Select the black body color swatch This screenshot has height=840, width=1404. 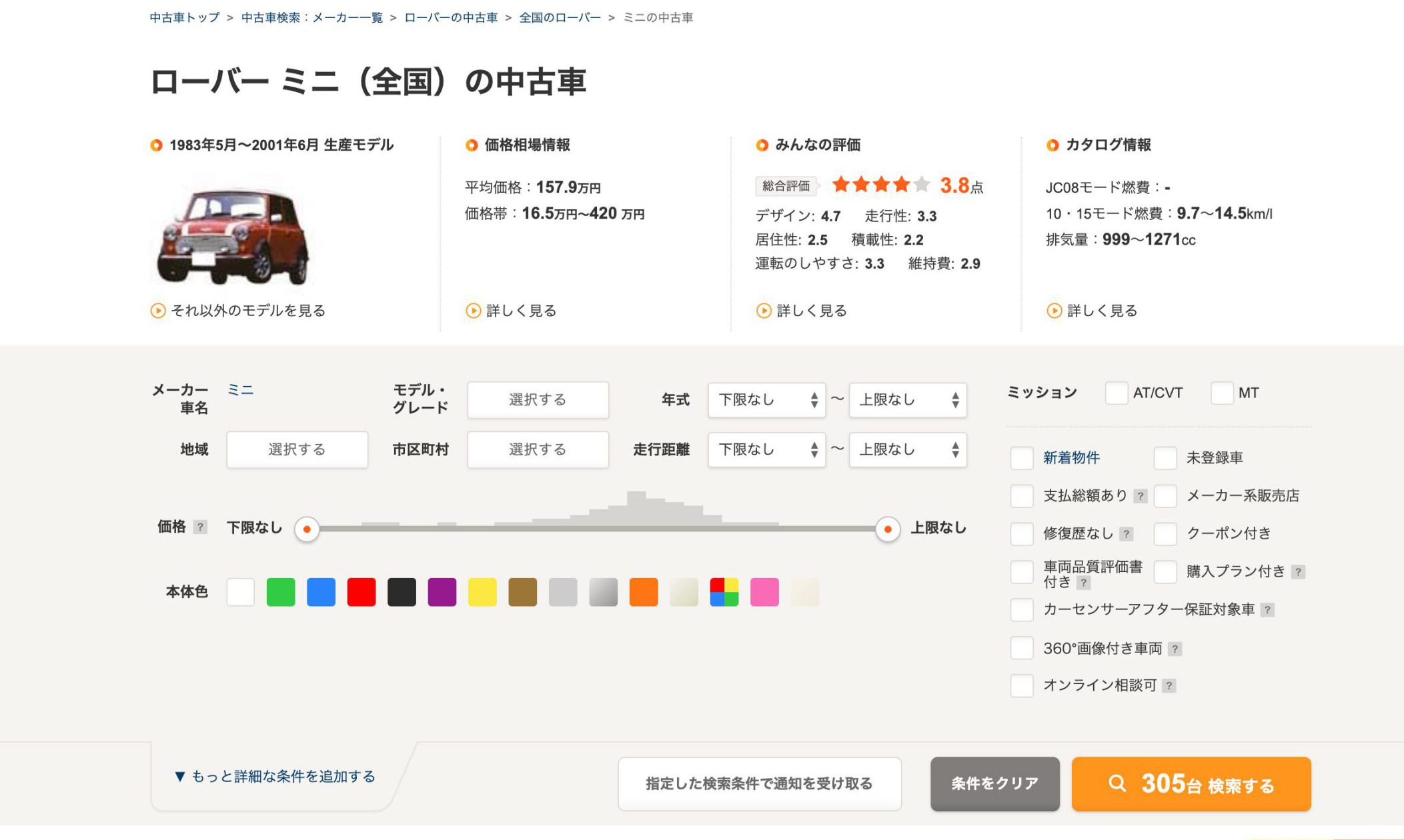(402, 592)
